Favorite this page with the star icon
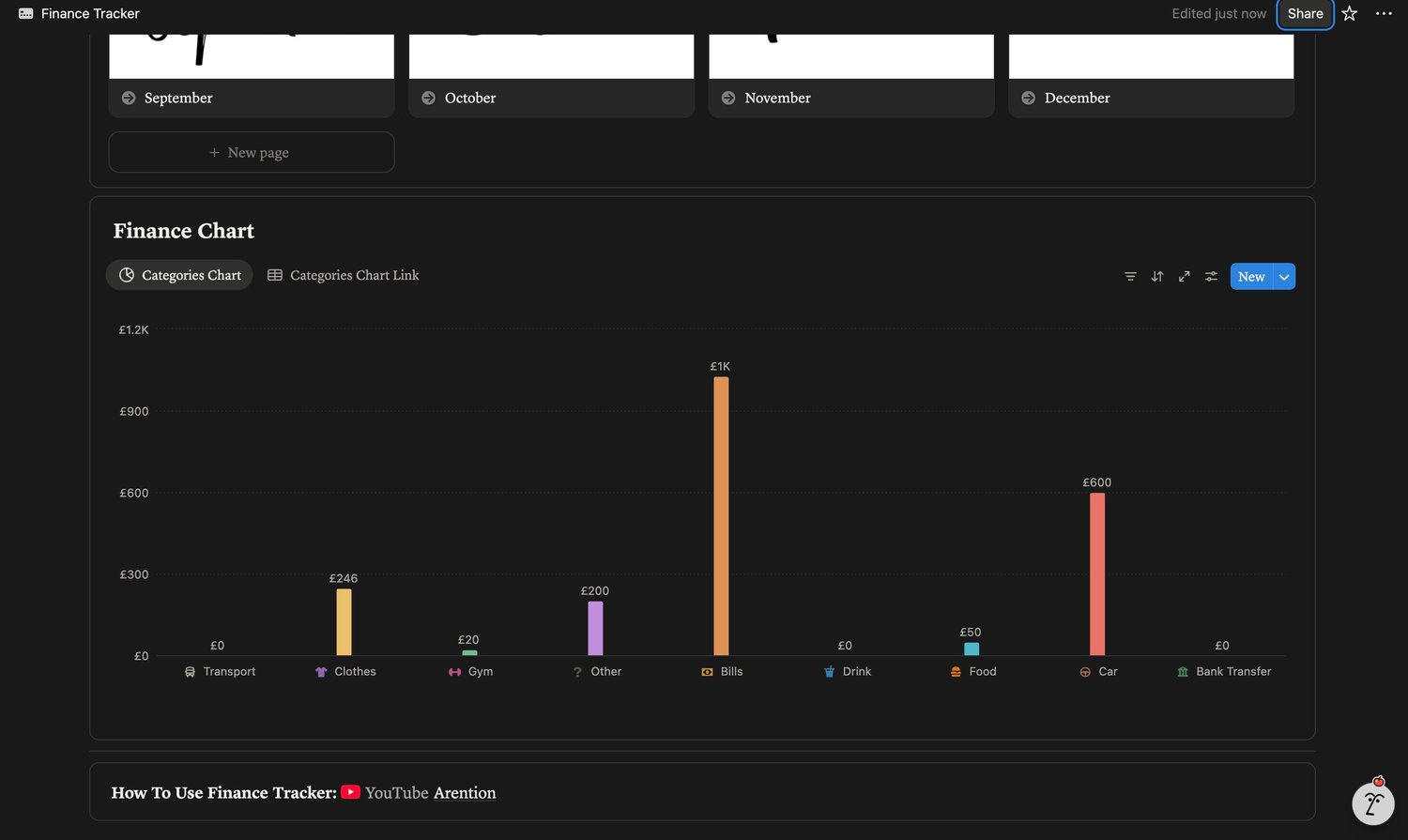This screenshot has width=1408, height=840. pos(1350,13)
